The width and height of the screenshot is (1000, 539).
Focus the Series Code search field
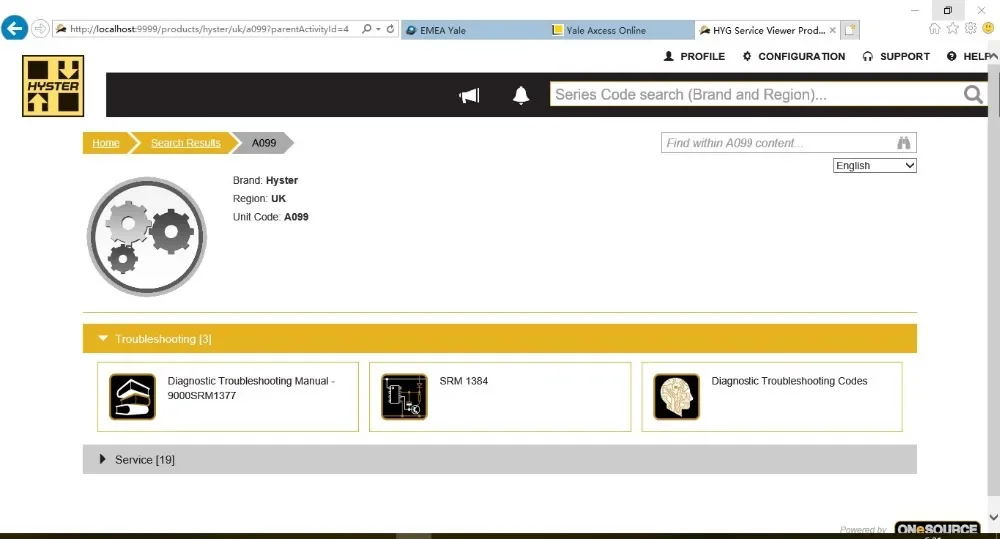click(756, 94)
